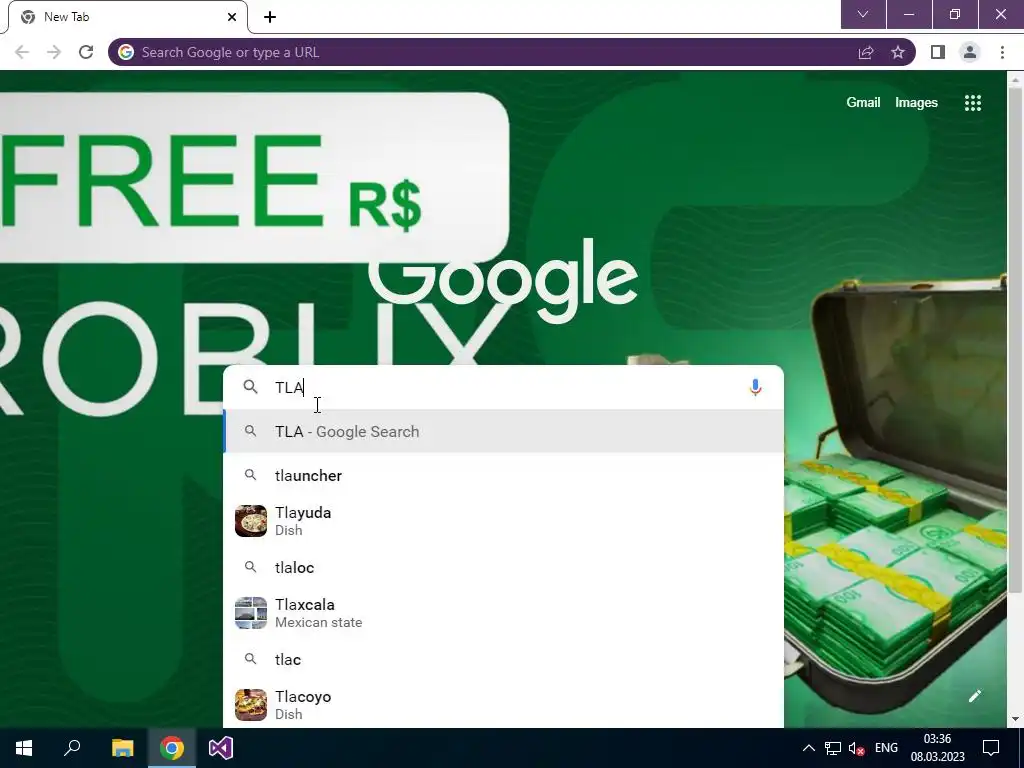Viewport: 1024px width, 768px height.
Task: Click the muted volume tray icon
Action: pos(856,748)
